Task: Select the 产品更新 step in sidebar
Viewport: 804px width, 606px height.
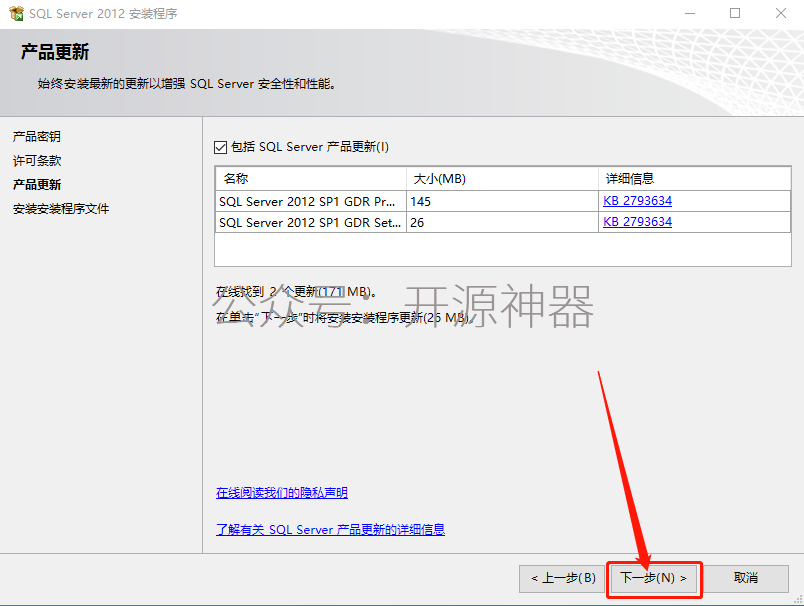Action: (x=37, y=185)
